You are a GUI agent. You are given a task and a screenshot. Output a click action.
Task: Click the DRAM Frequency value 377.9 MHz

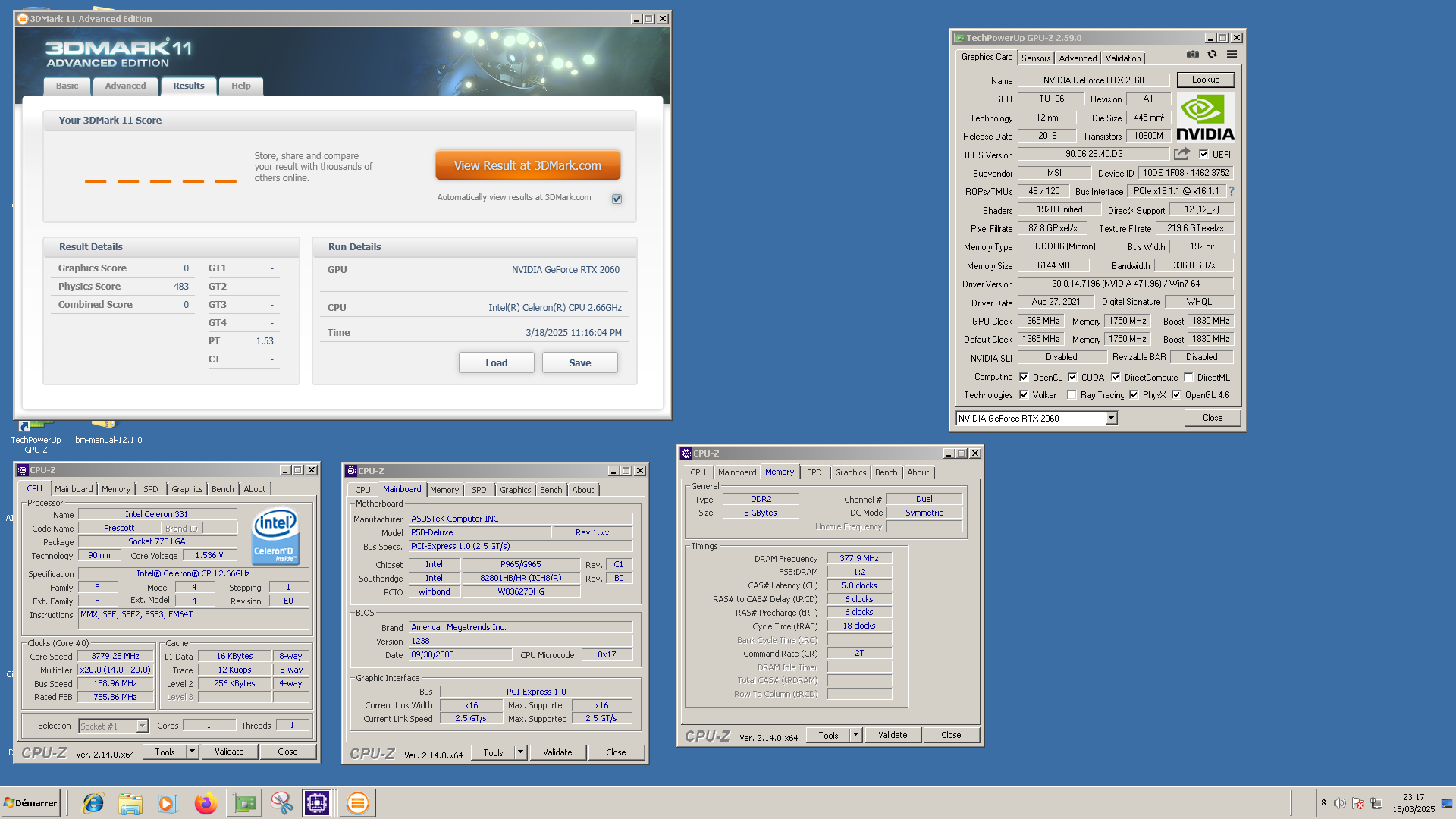(859, 558)
